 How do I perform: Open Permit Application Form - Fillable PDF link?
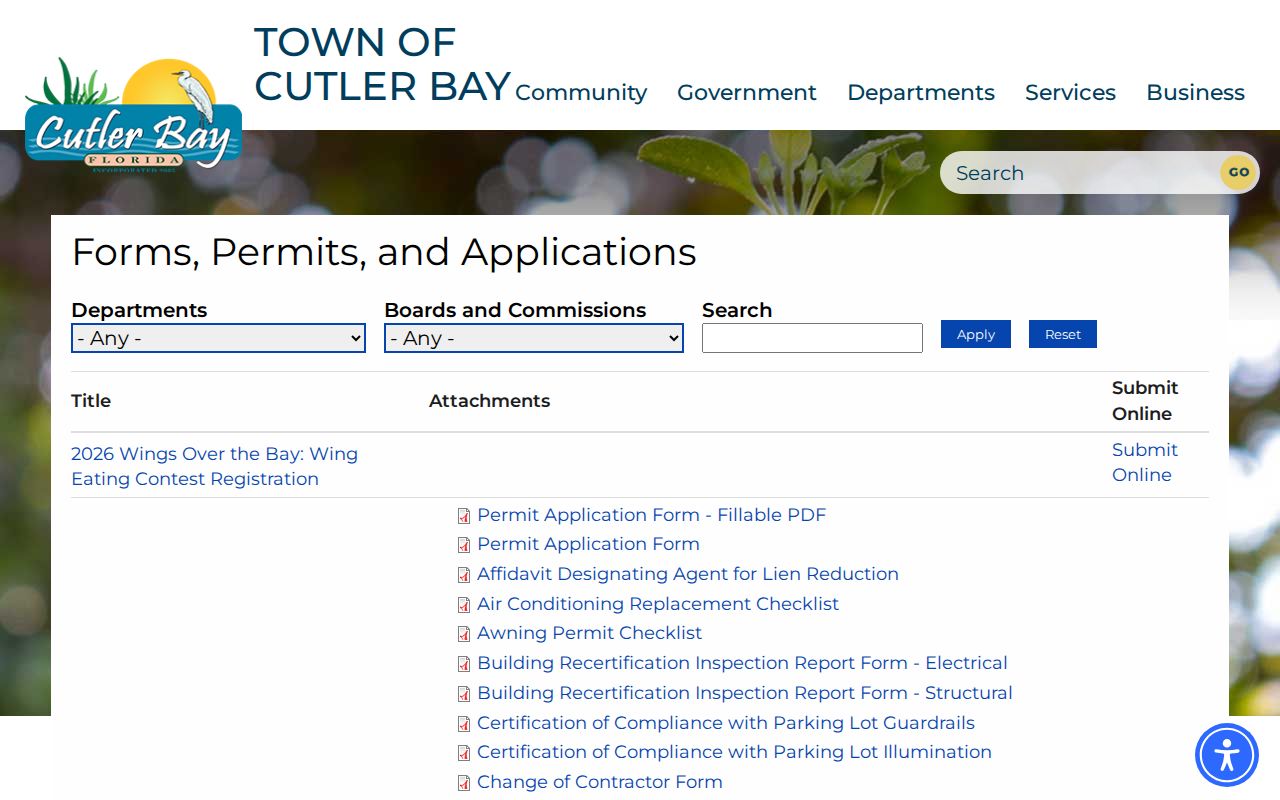652,515
